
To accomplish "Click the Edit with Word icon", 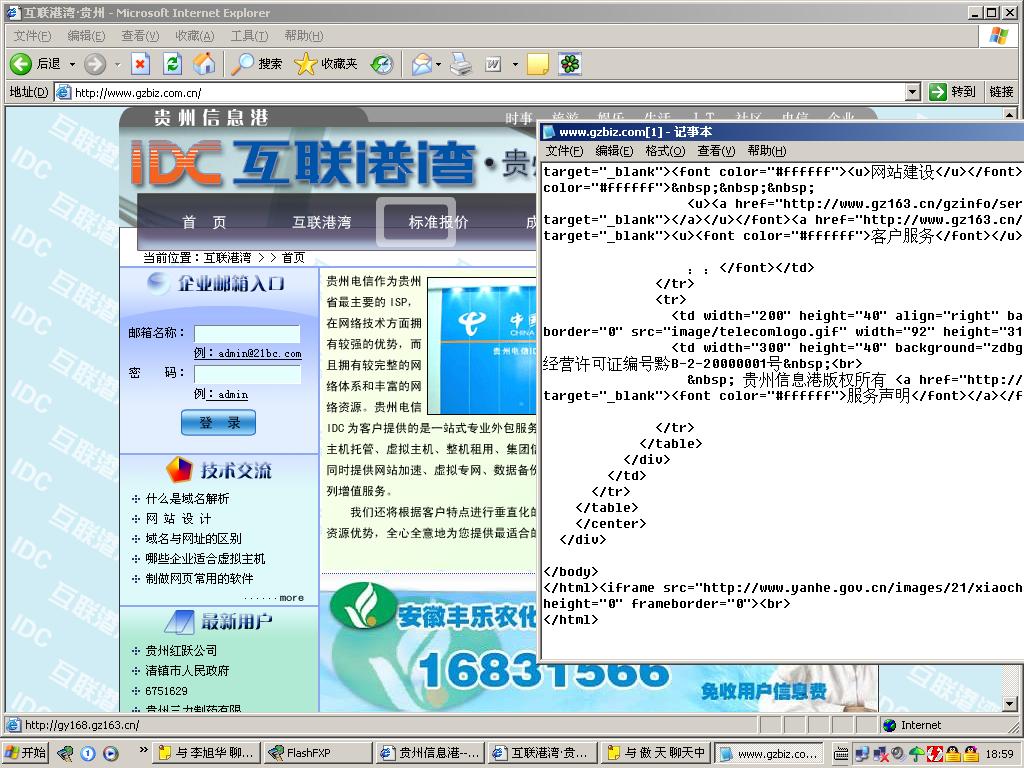I will [x=494, y=64].
